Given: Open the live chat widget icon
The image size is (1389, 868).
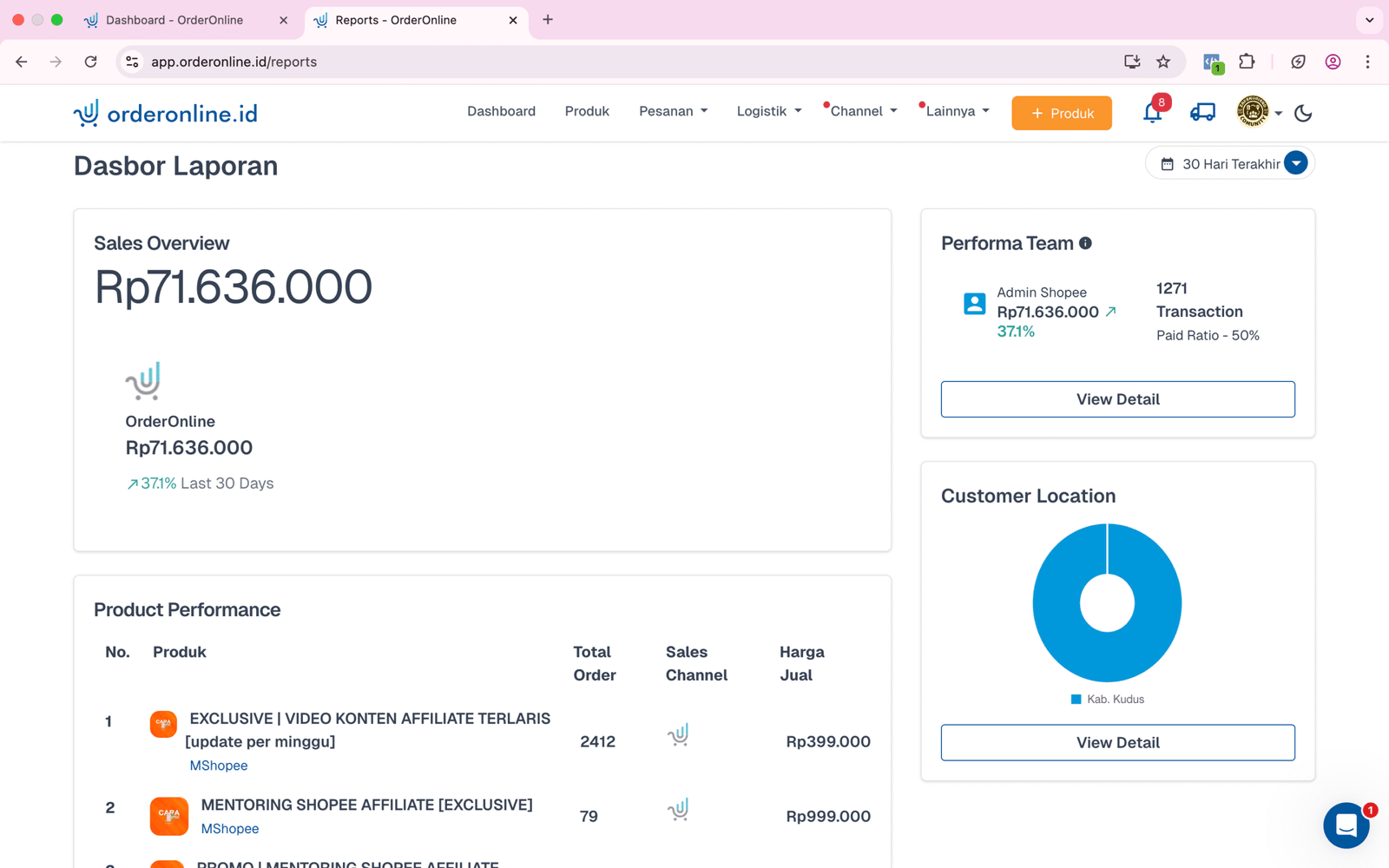Looking at the screenshot, I should tap(1346, 825).
